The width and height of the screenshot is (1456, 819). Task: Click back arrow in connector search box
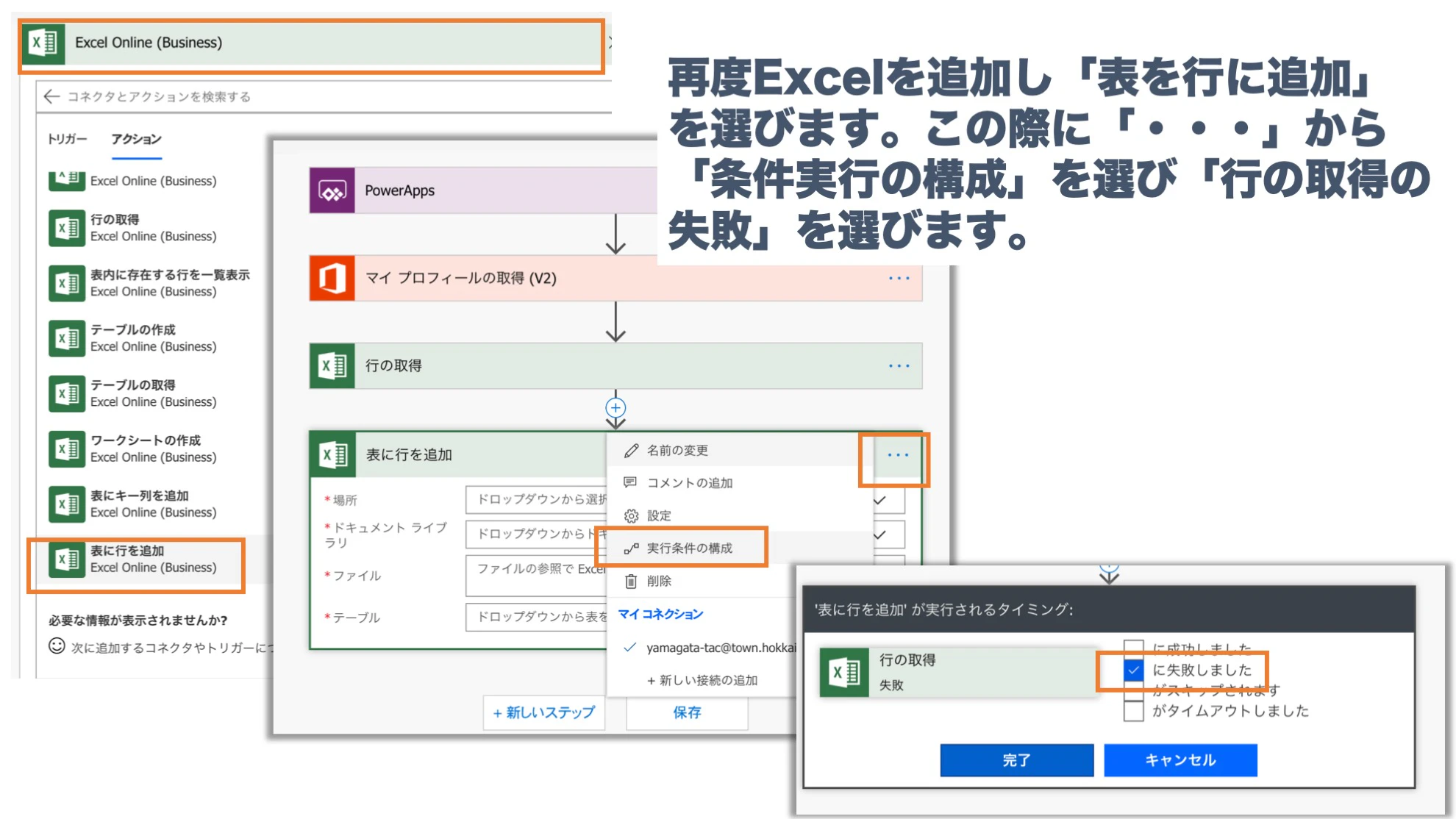[51, 96]
